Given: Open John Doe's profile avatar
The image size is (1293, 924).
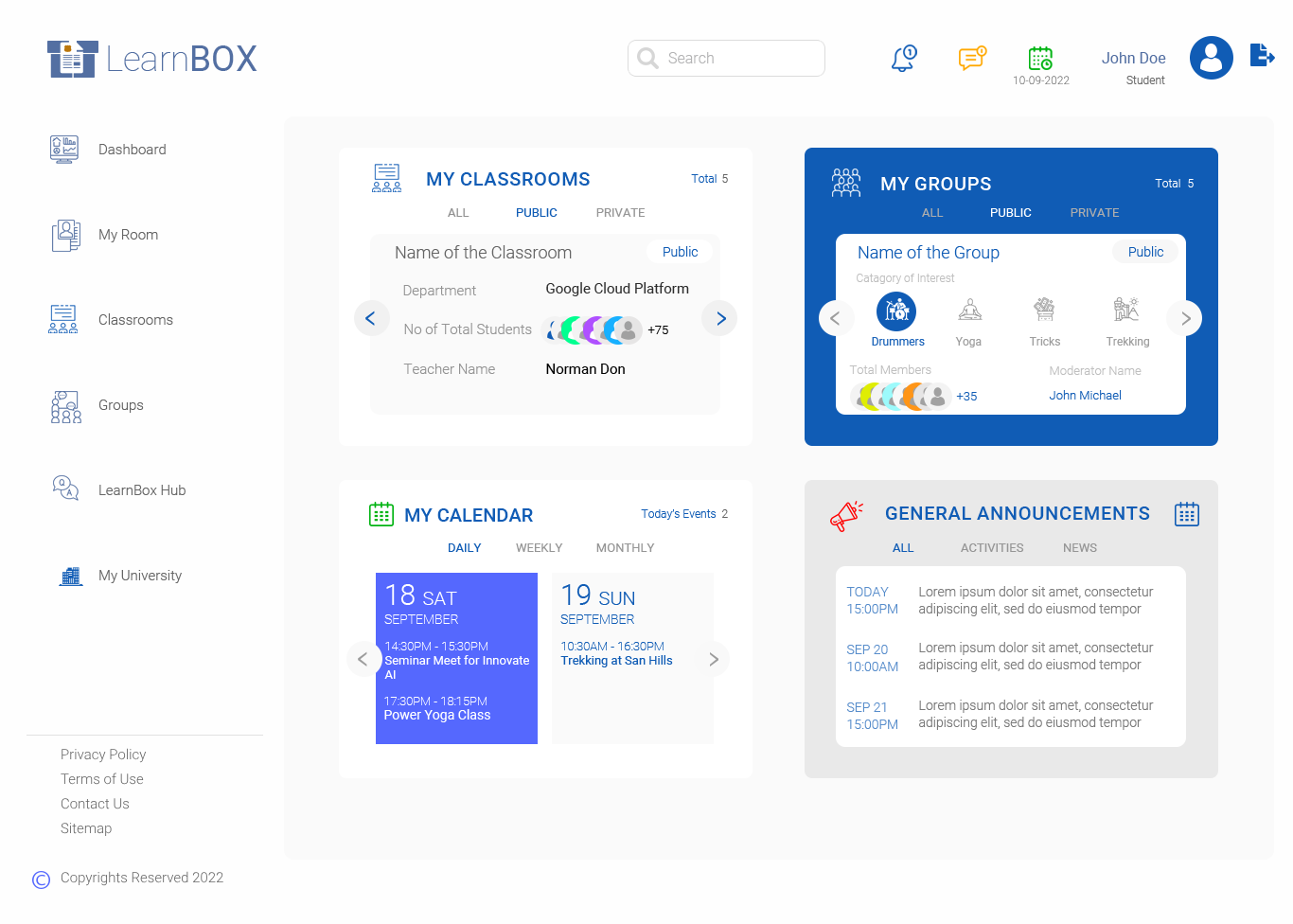Looking at the screenshot, I should pyautogui.click(x=1211, y=58).
